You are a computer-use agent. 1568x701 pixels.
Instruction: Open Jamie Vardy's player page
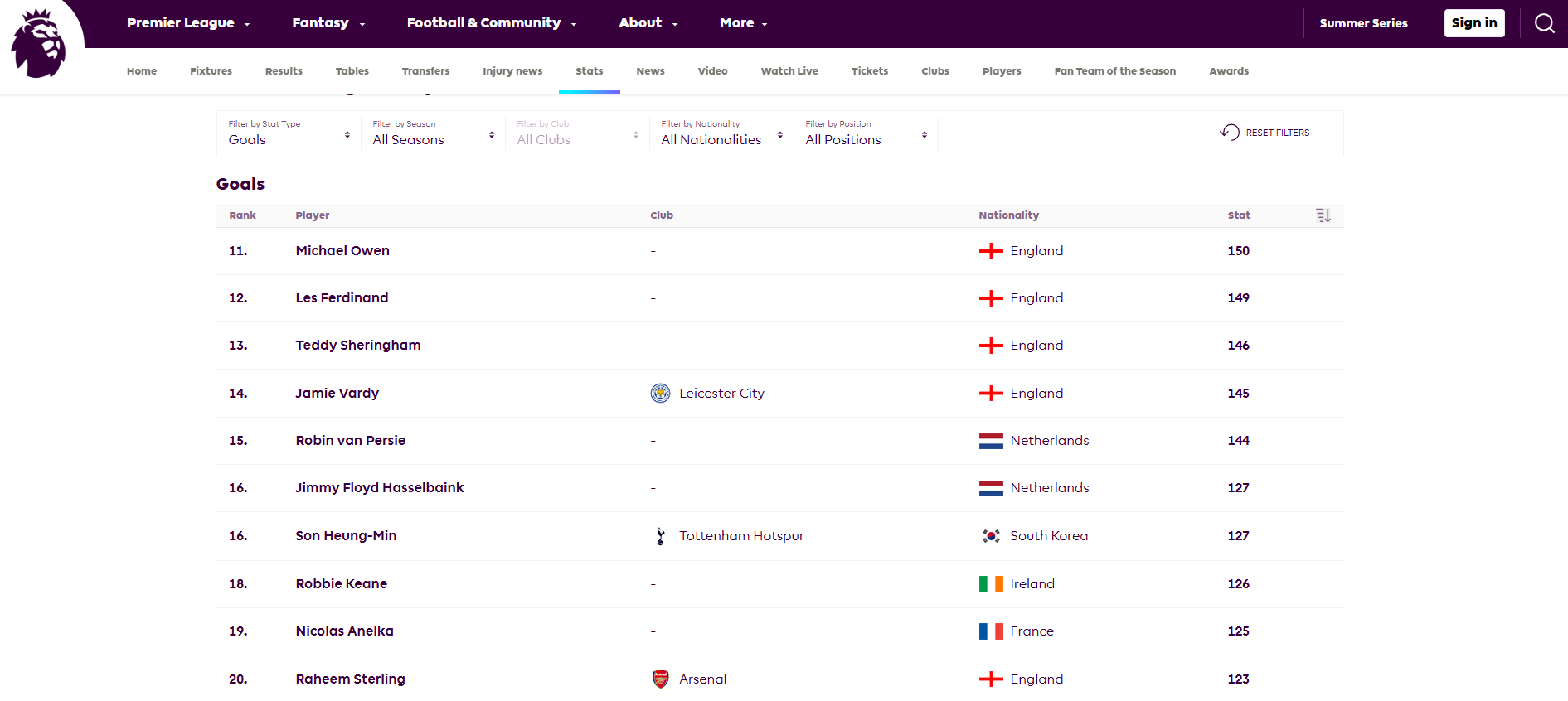[x=337, y=394]
